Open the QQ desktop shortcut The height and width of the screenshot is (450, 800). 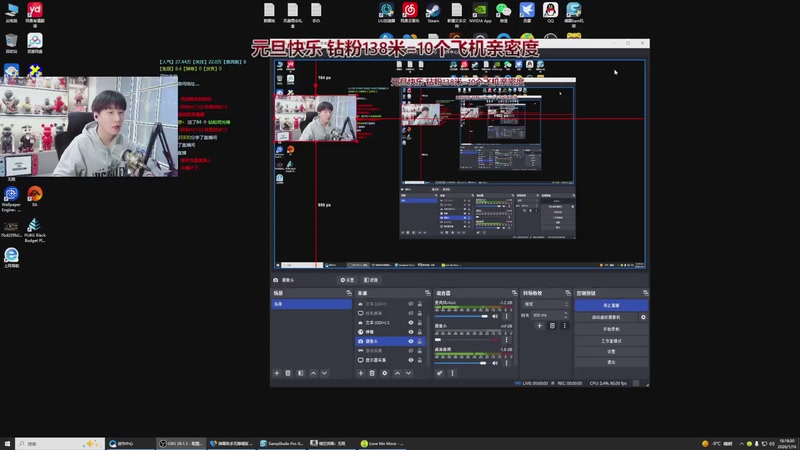(x=550, y=11)
